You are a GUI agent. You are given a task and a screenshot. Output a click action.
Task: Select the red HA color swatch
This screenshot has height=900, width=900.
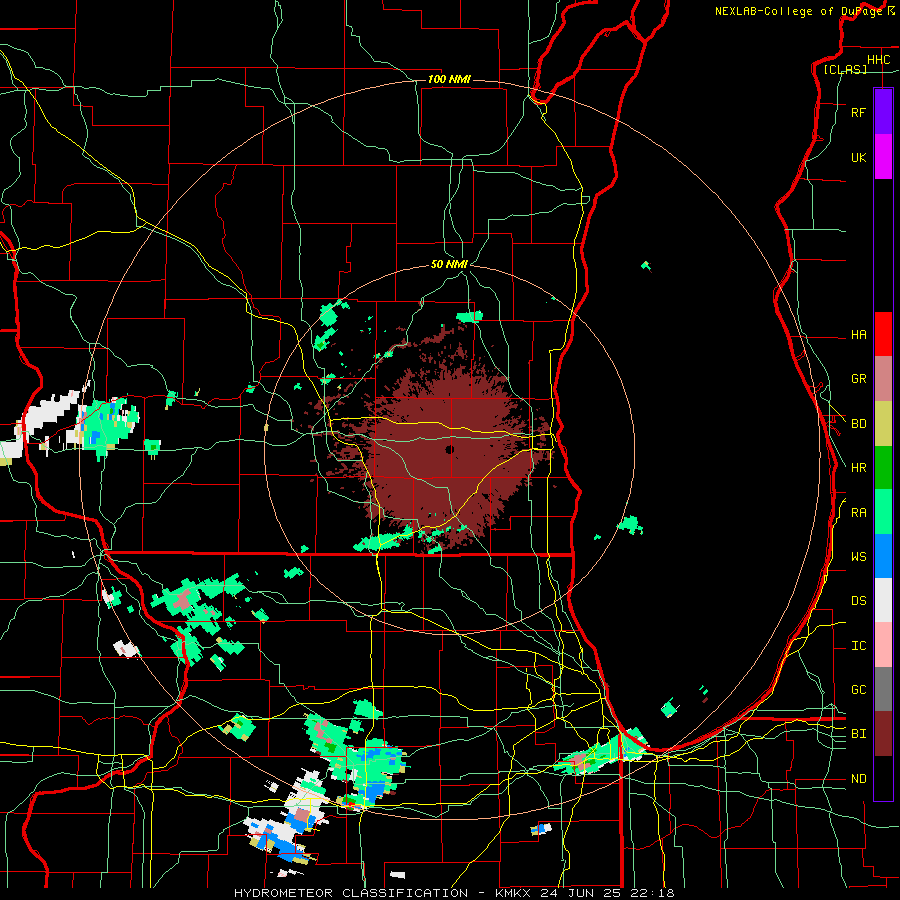[883, 334]
